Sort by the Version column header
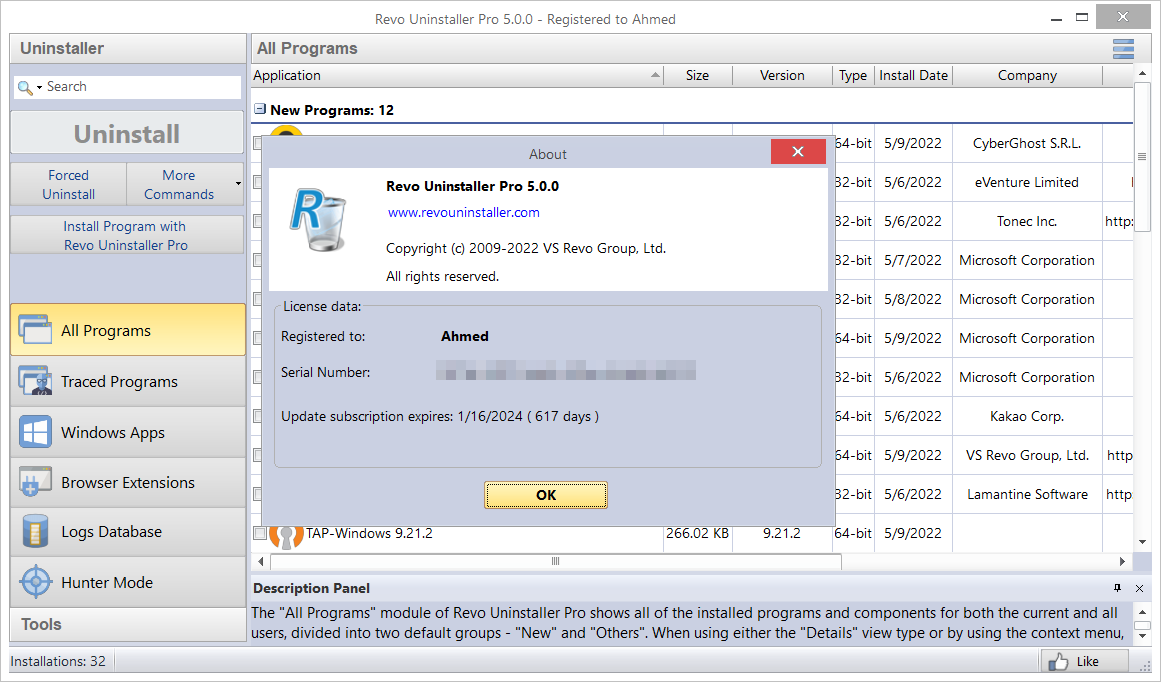 tap(782, 76)
